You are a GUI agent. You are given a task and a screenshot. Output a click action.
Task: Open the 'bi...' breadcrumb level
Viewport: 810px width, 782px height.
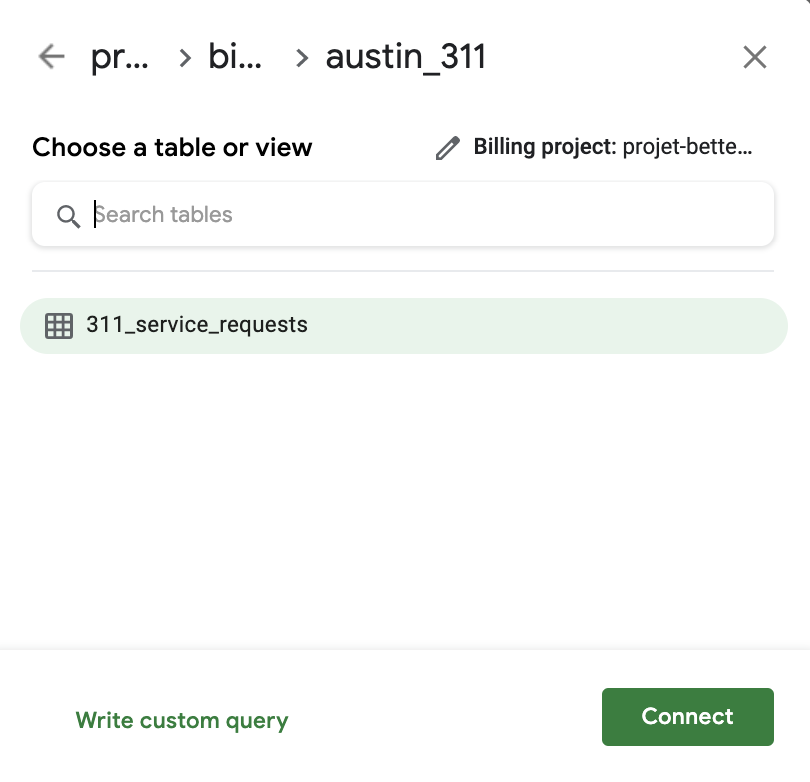[235, 57]
